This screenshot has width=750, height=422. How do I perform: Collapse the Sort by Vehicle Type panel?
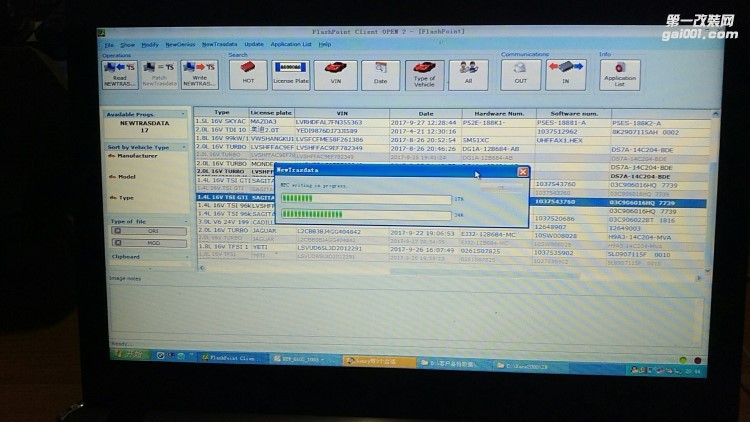click(x=186, y=146)
